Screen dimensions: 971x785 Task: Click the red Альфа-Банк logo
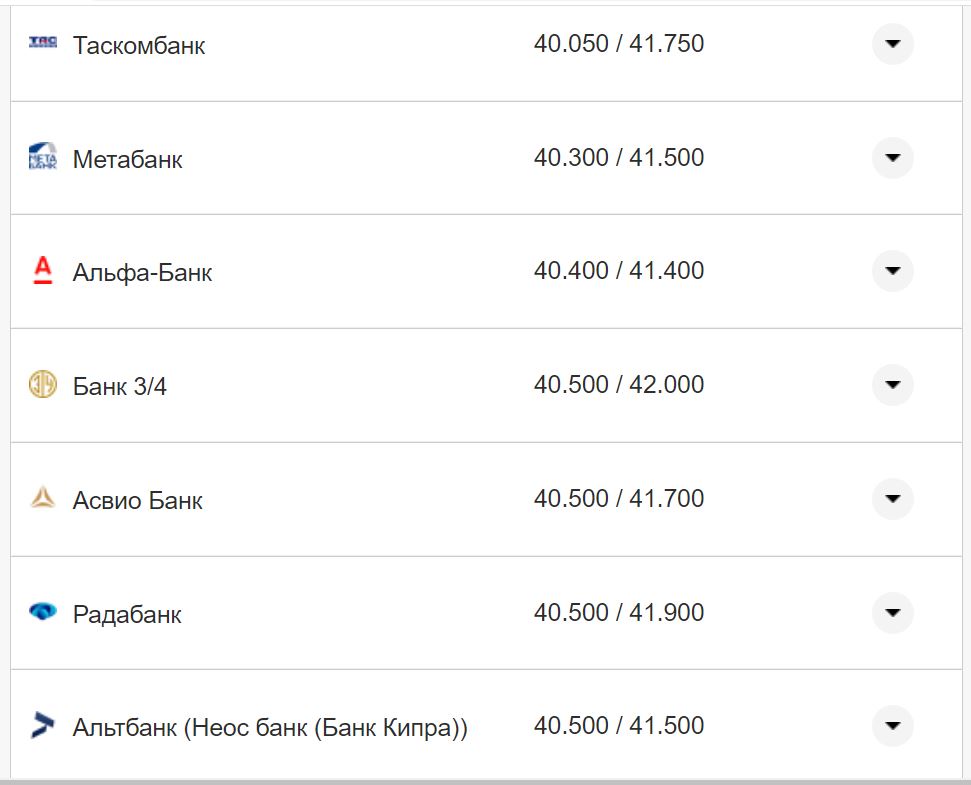coord(43,271)
